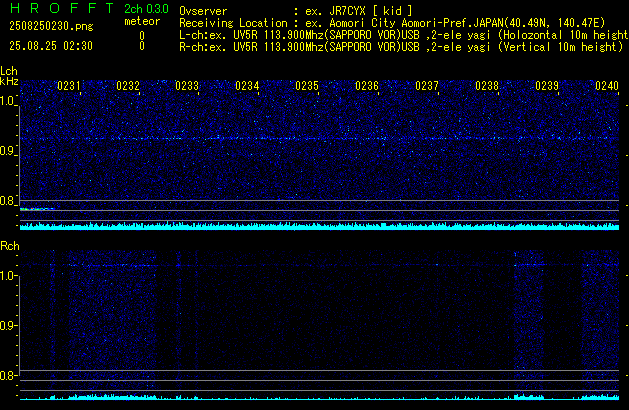The width and height of the screenshot is (629, 410).
Task: Click the HROFFT title text
Action: [62, 8]
